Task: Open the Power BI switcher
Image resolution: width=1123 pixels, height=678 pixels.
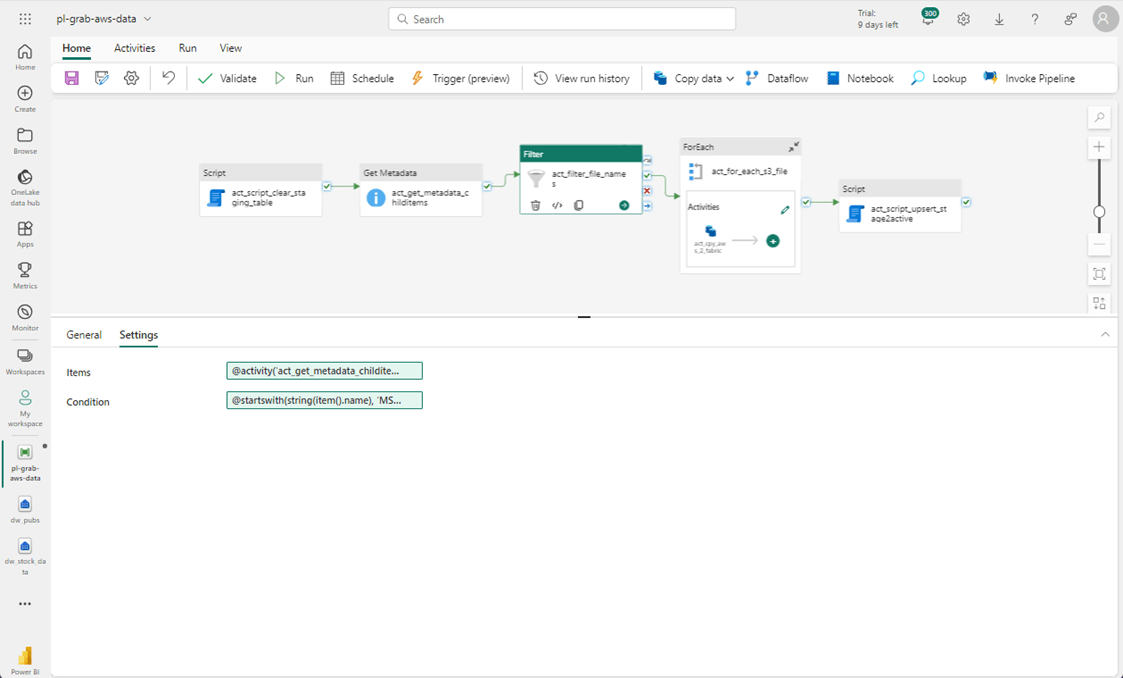Action: coord(25,661)
